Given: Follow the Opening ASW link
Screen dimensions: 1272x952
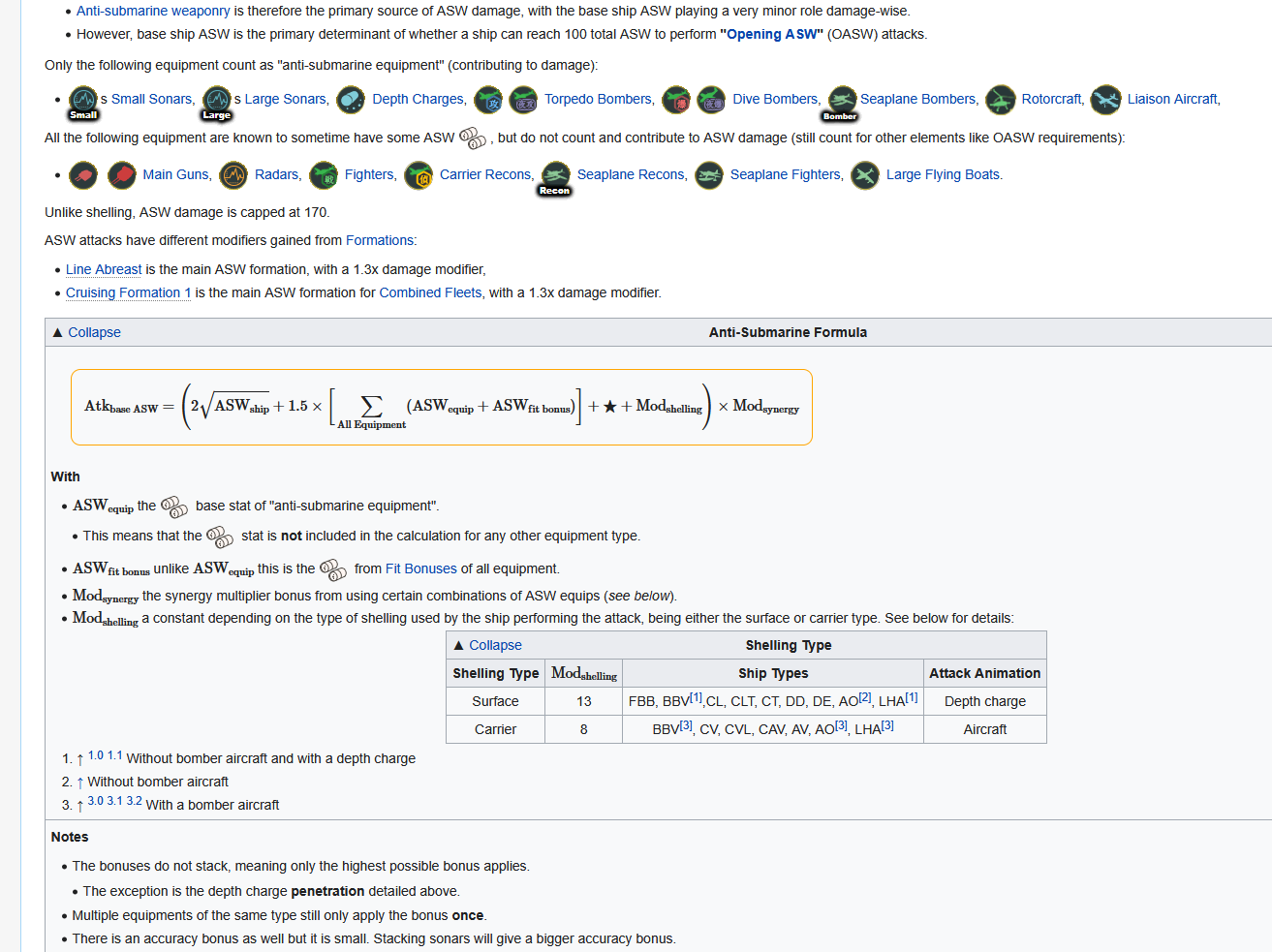Looking at the screenshot, I should 772,34.
